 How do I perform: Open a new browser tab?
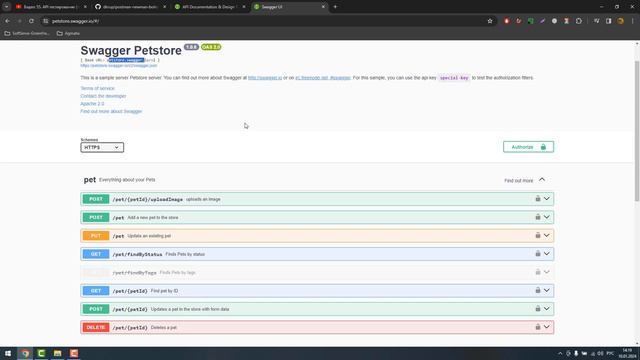click(335, 7)
